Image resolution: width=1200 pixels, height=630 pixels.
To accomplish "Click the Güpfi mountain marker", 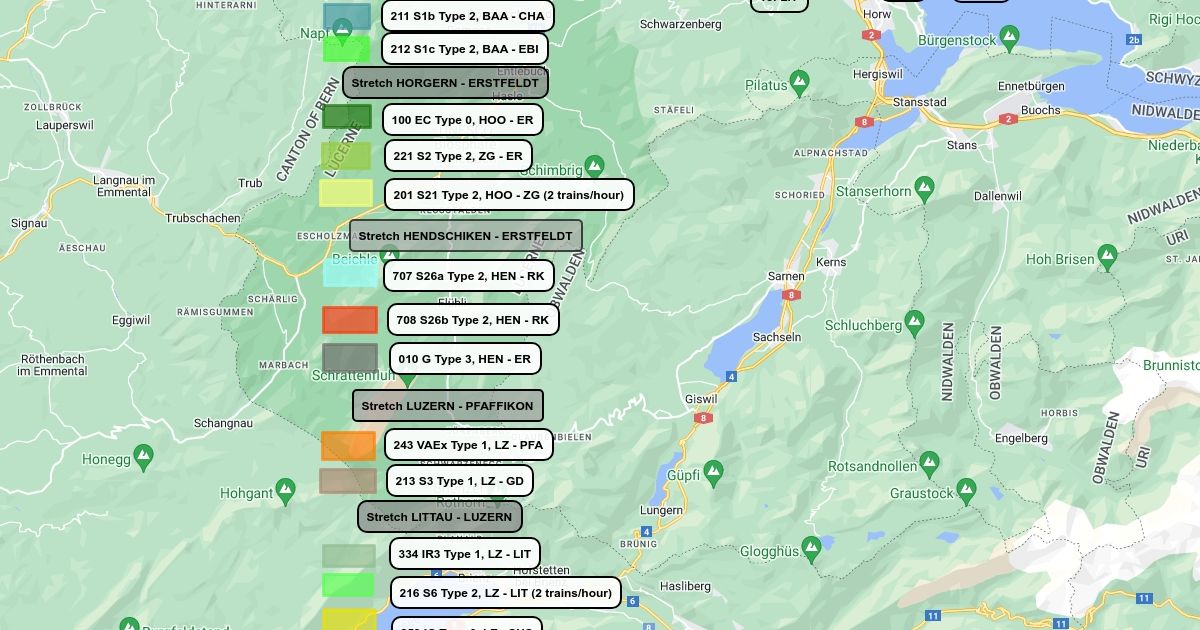I will (x=713, y=470).
